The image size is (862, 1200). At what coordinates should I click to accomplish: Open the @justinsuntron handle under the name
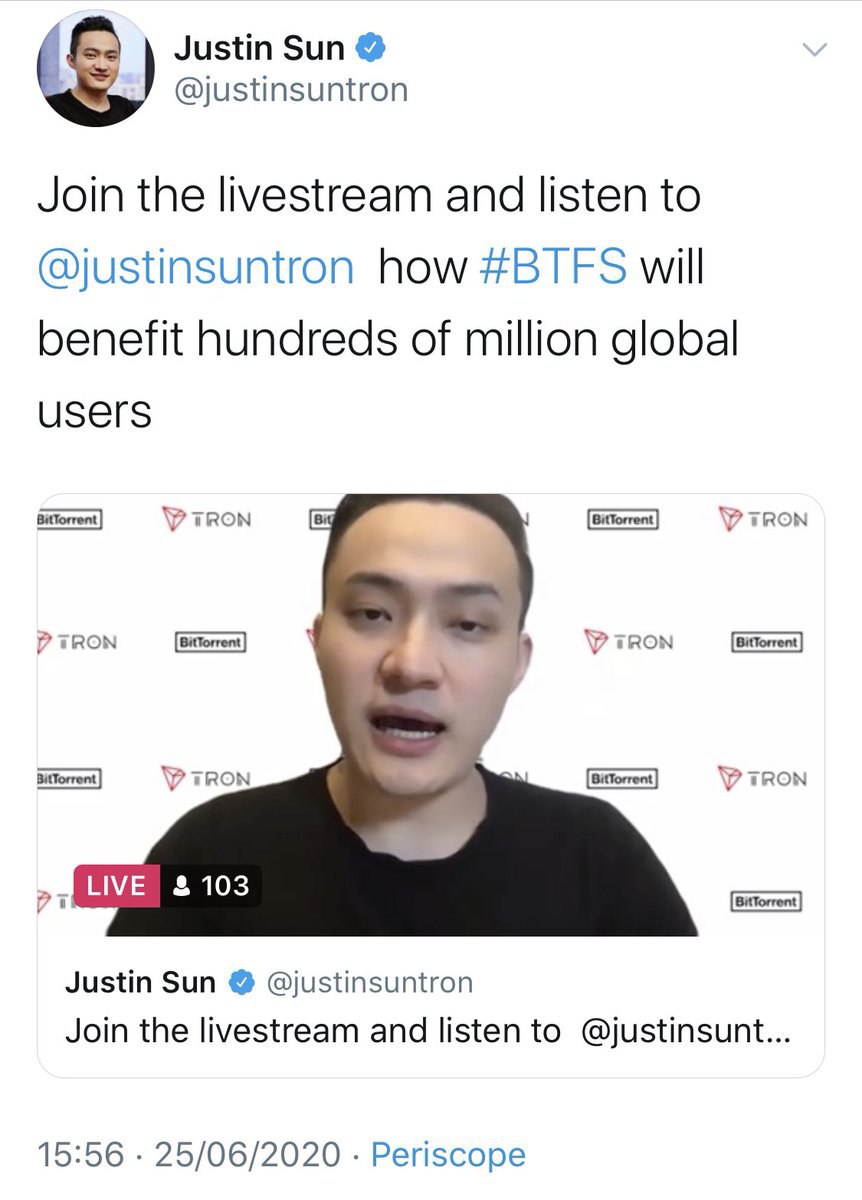(291, 90)
